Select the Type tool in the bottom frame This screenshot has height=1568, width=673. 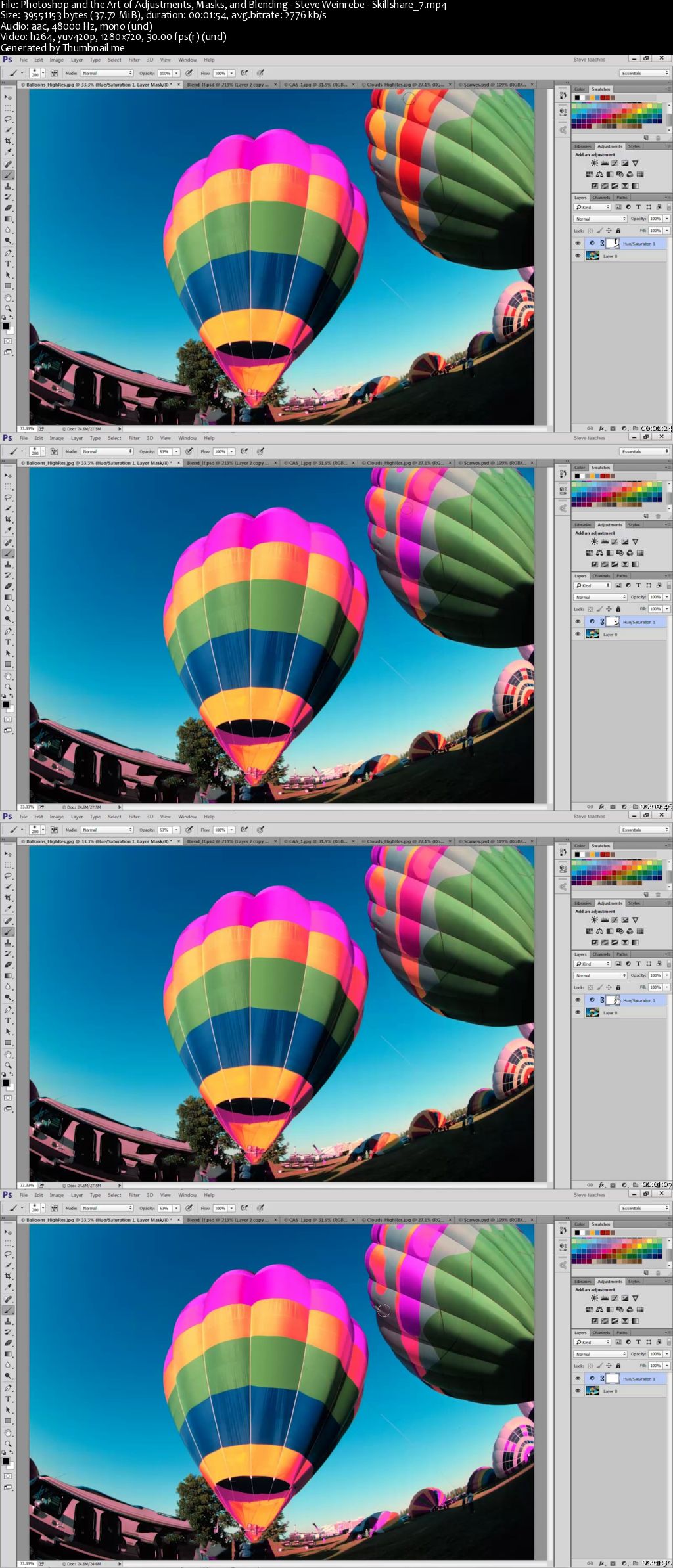click(x=9, y=1399)
